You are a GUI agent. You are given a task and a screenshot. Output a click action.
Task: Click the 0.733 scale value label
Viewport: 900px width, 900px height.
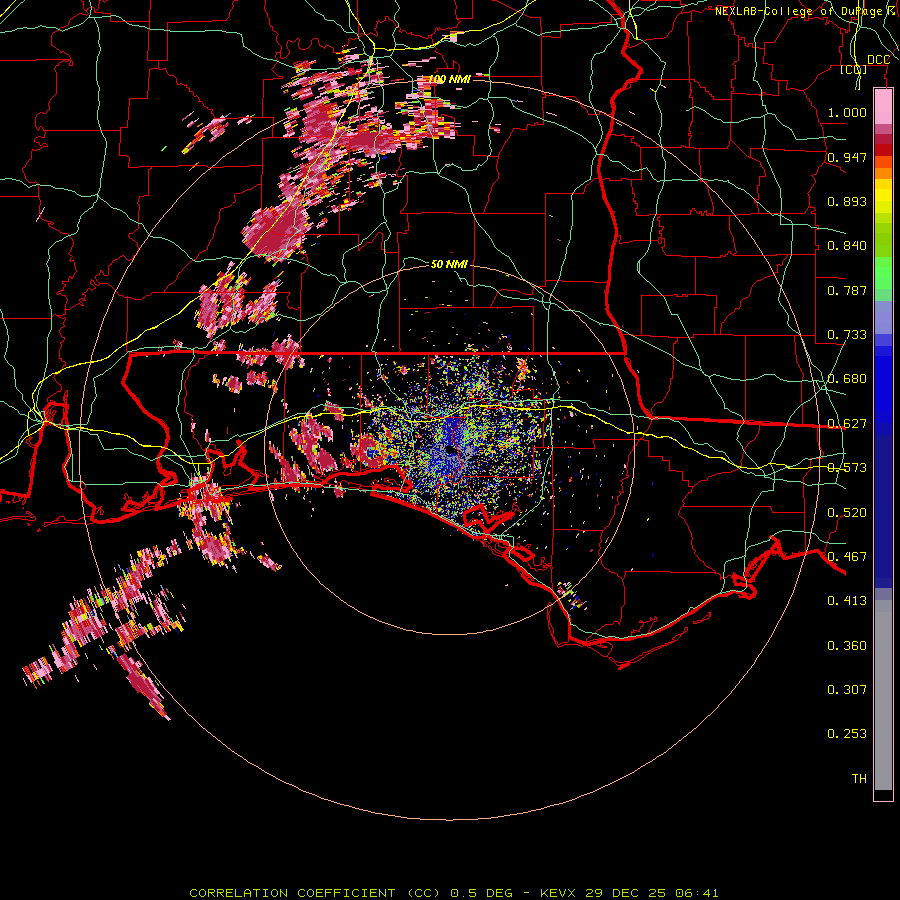click(847, 335)
